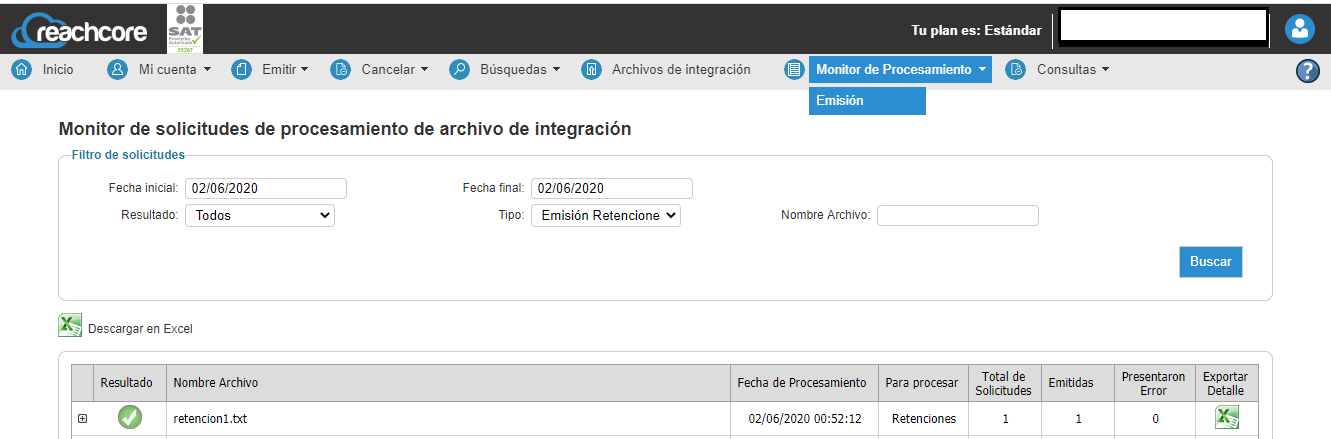Viewport: 1331px width, 439px height.
Task: Click the Nombre Archivo text field
Action: click(x=958, y=215)
